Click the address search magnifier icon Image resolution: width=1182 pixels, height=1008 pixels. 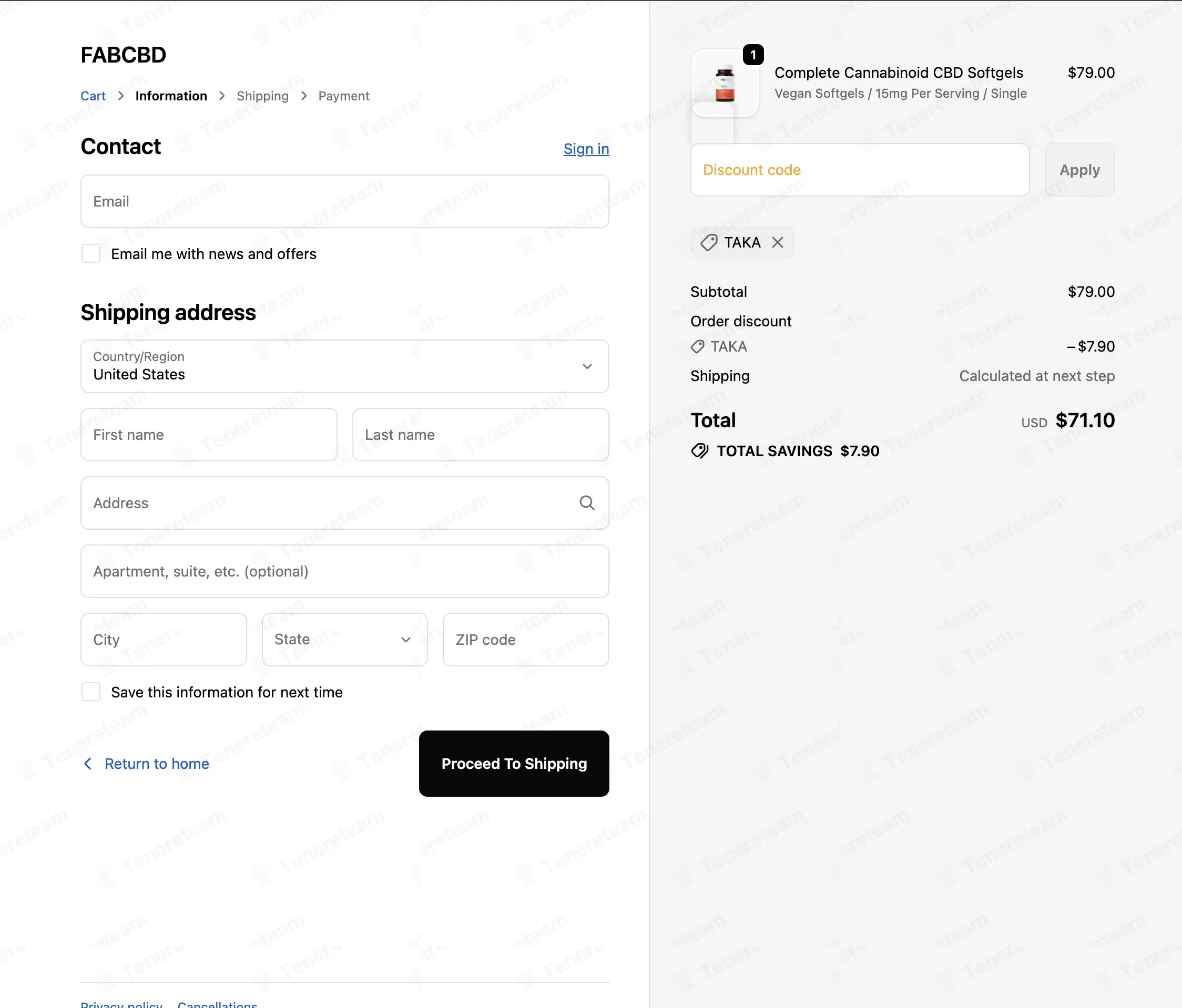(x=587, y=503)
